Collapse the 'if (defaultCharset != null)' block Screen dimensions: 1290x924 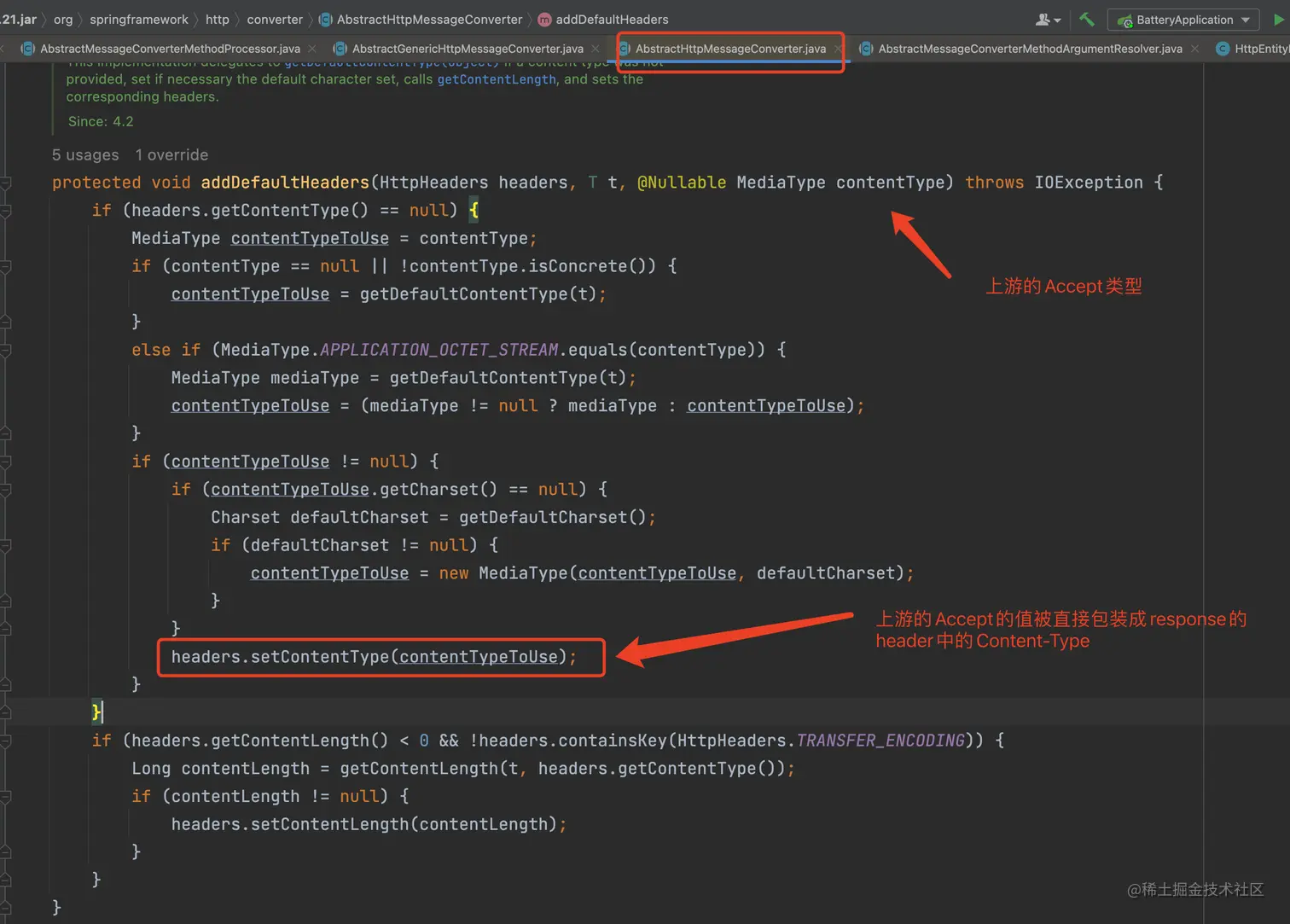(6, 545)
